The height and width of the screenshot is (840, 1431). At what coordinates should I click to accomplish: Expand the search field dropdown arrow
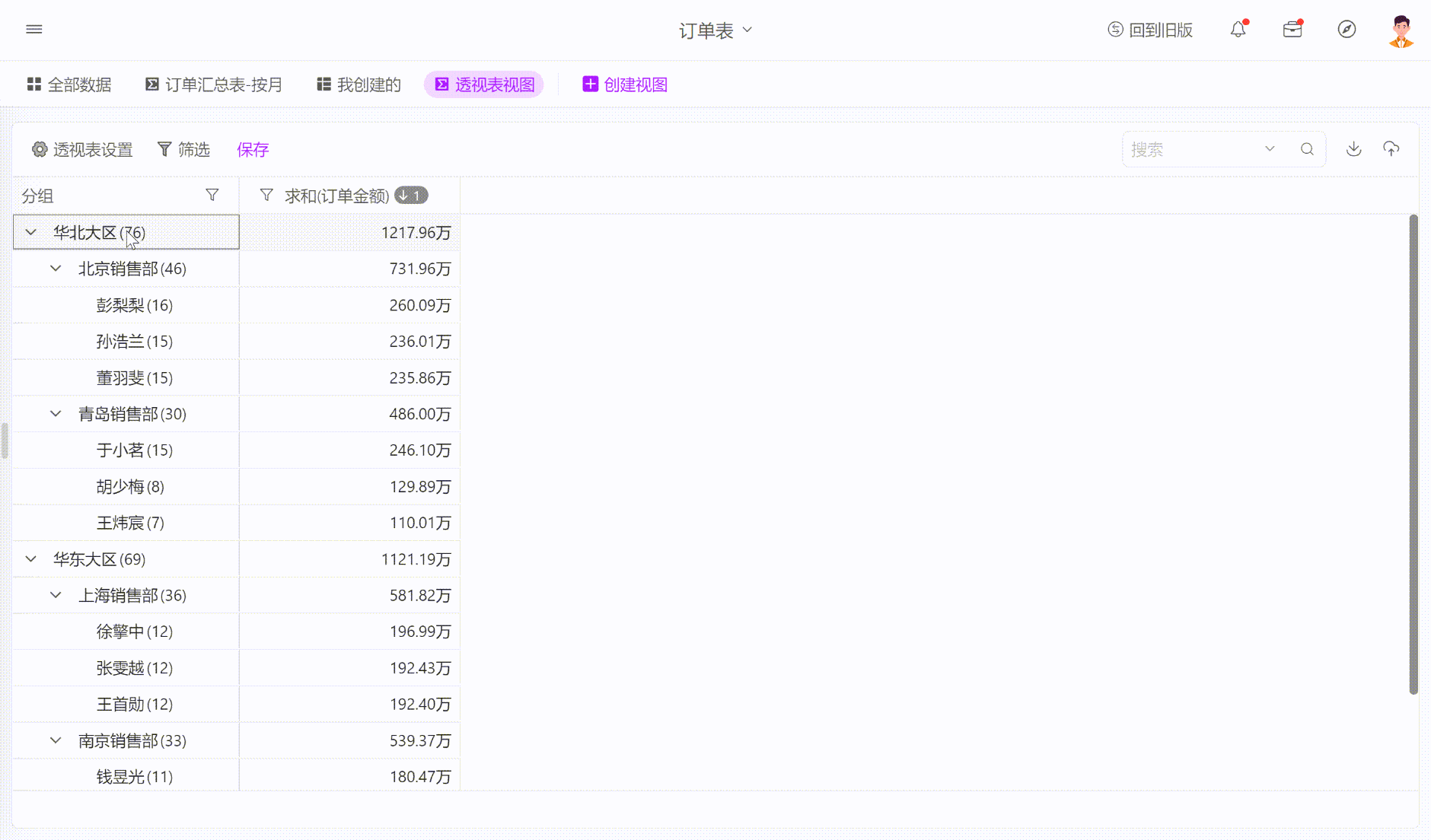point(1270,149)
